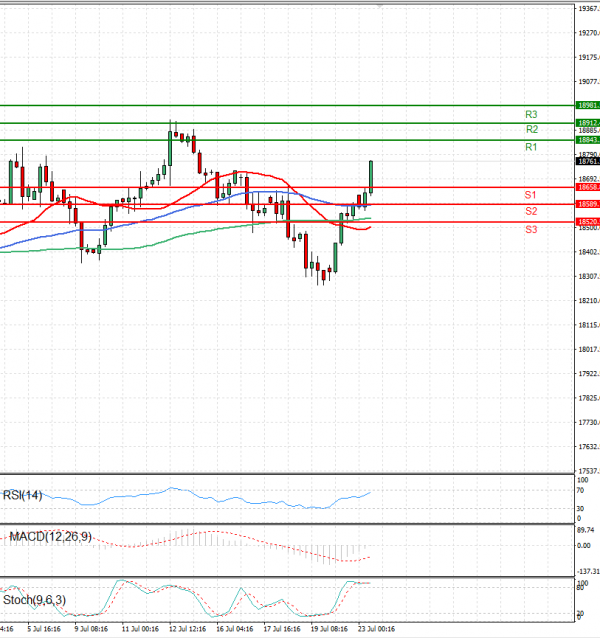Click the RSI scale value 30
Image resolution: width=600 pixels, height=638 pixels.
[x=580, y=509]
